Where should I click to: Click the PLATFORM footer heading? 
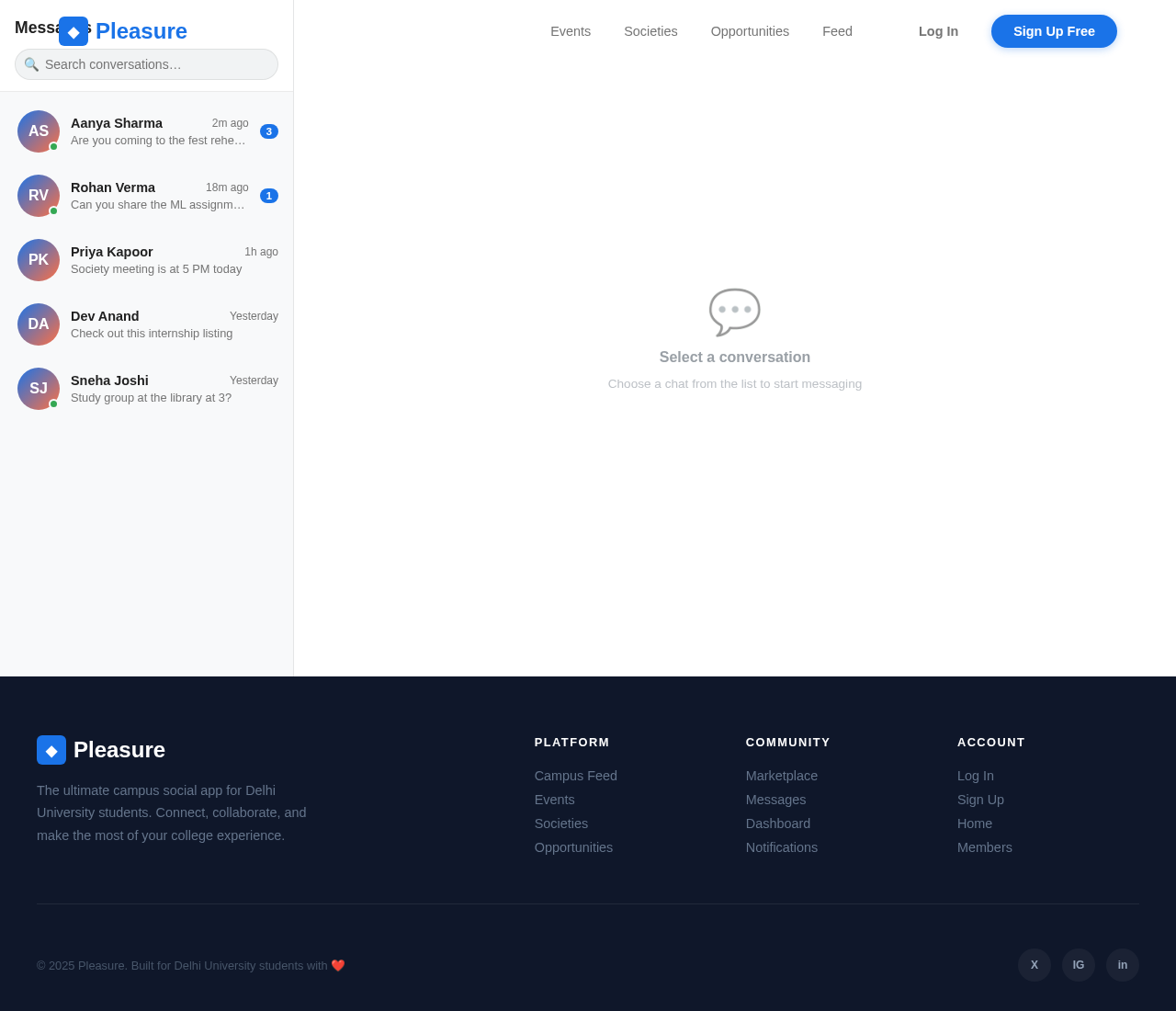(x=572, y=743)
